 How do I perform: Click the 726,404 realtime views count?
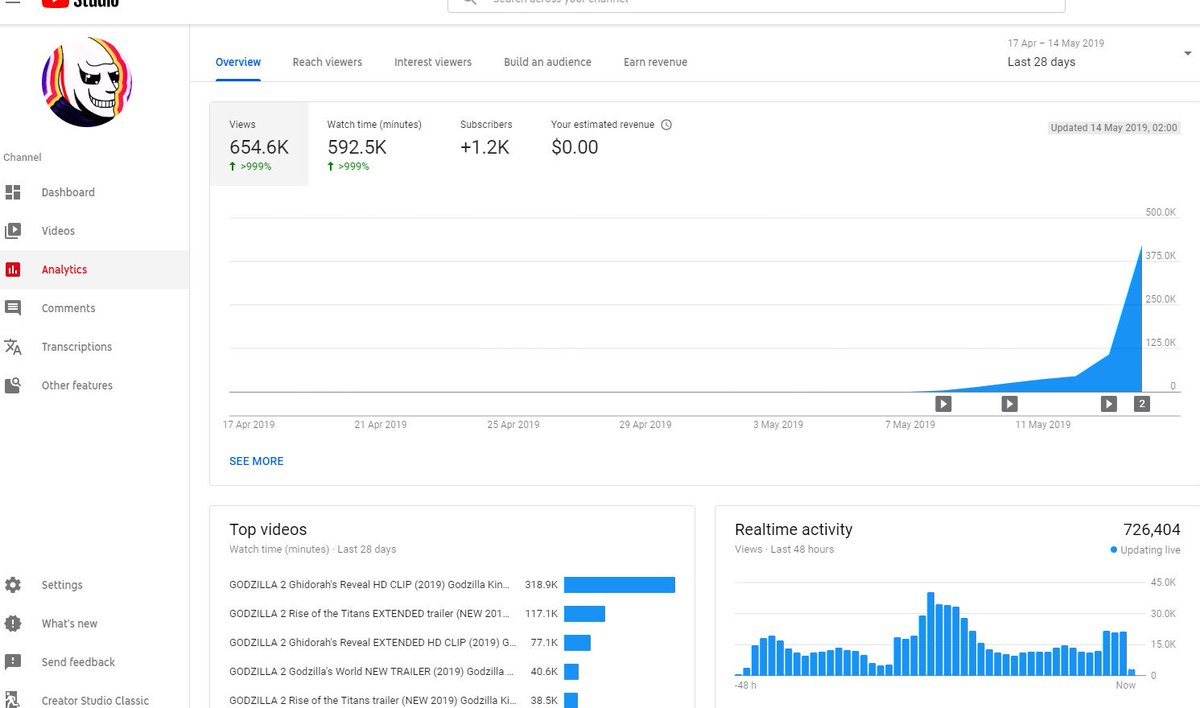pyautogui.click(x=1151, y=529)
